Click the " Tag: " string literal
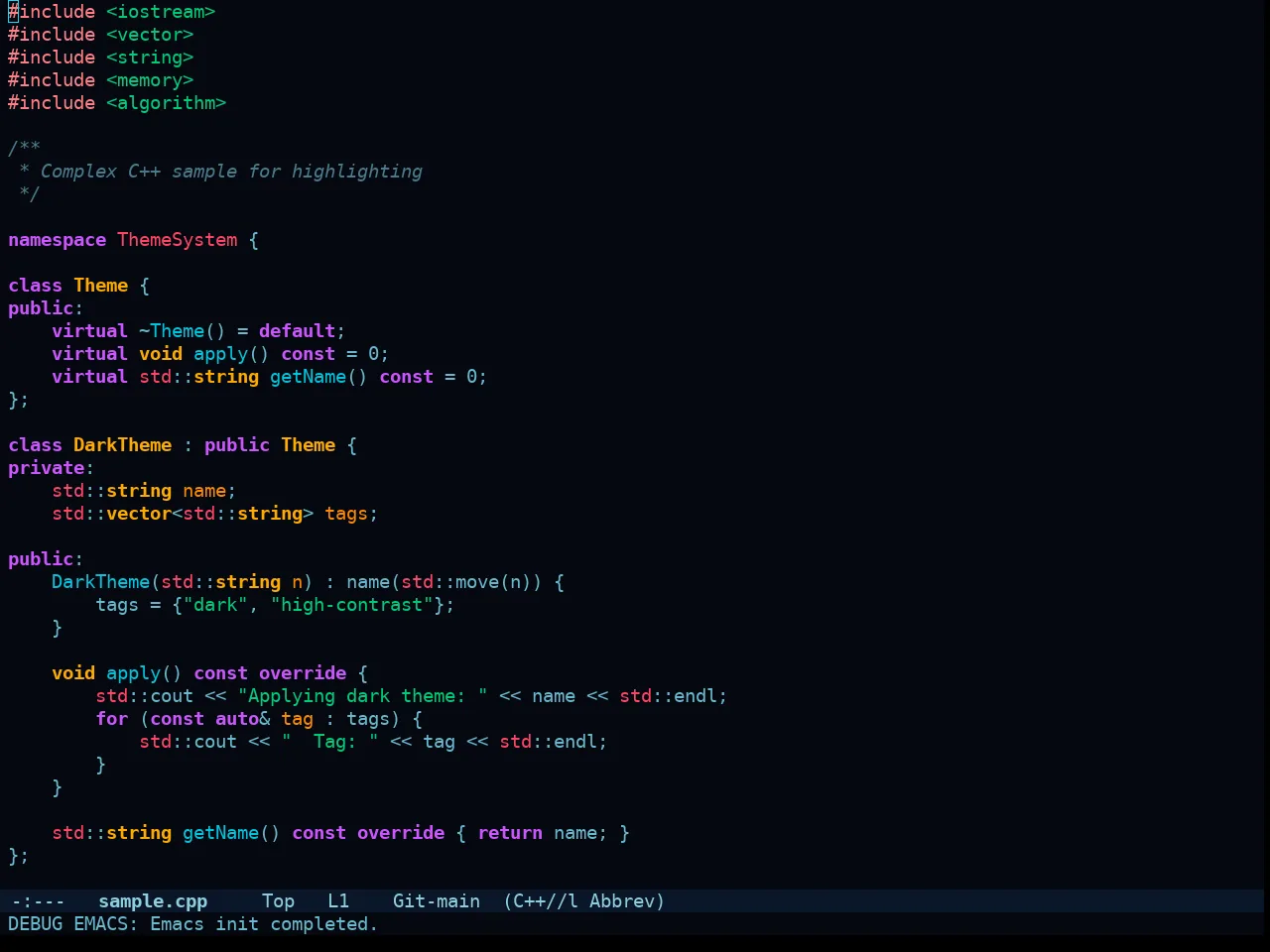The height and width of the screenshot is (952, 1270). tap(330, 742)
